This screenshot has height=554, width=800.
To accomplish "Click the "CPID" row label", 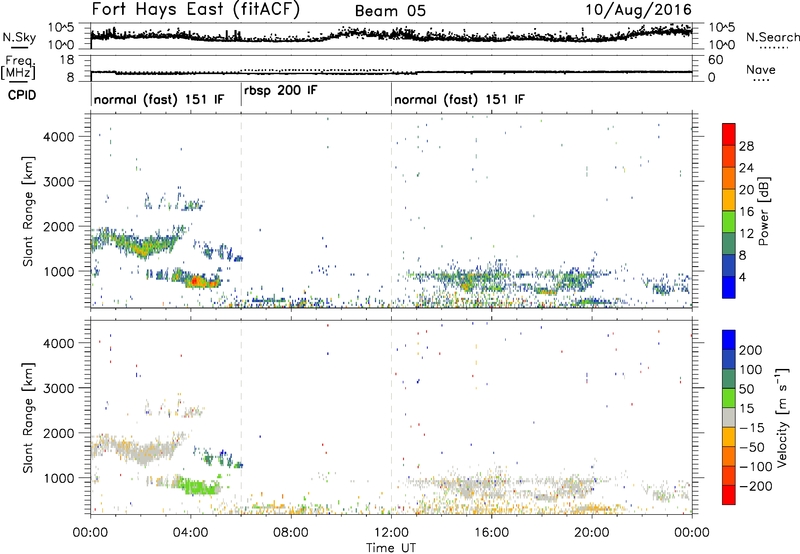I will coord(22,95).
